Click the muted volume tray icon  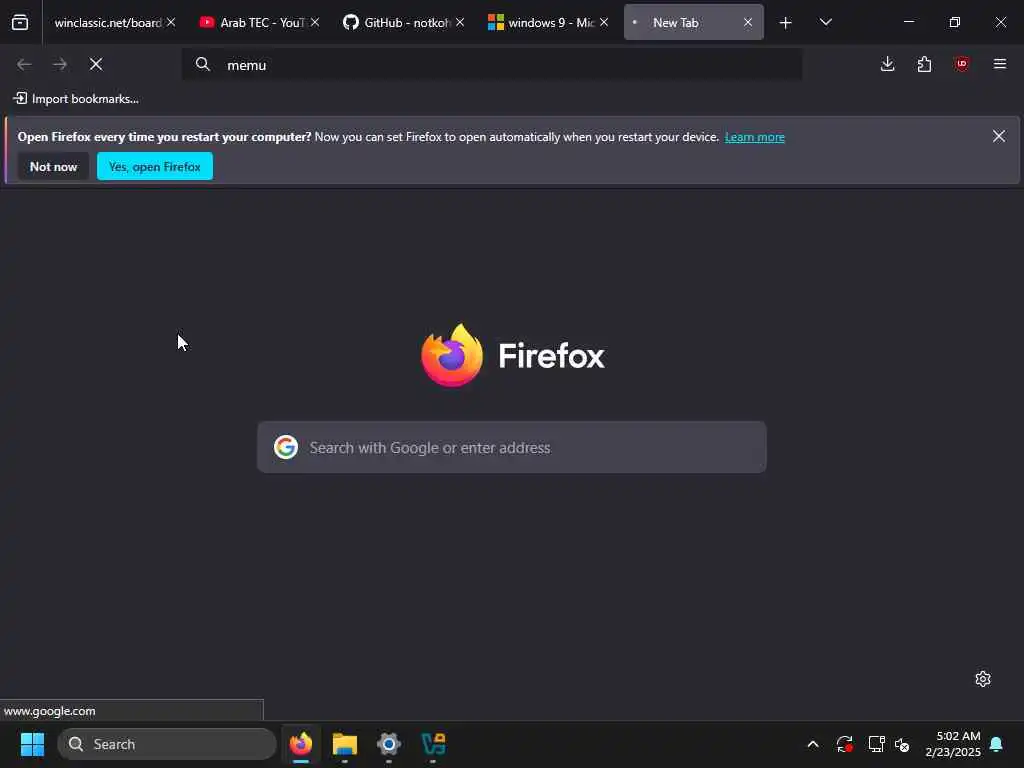903,744
